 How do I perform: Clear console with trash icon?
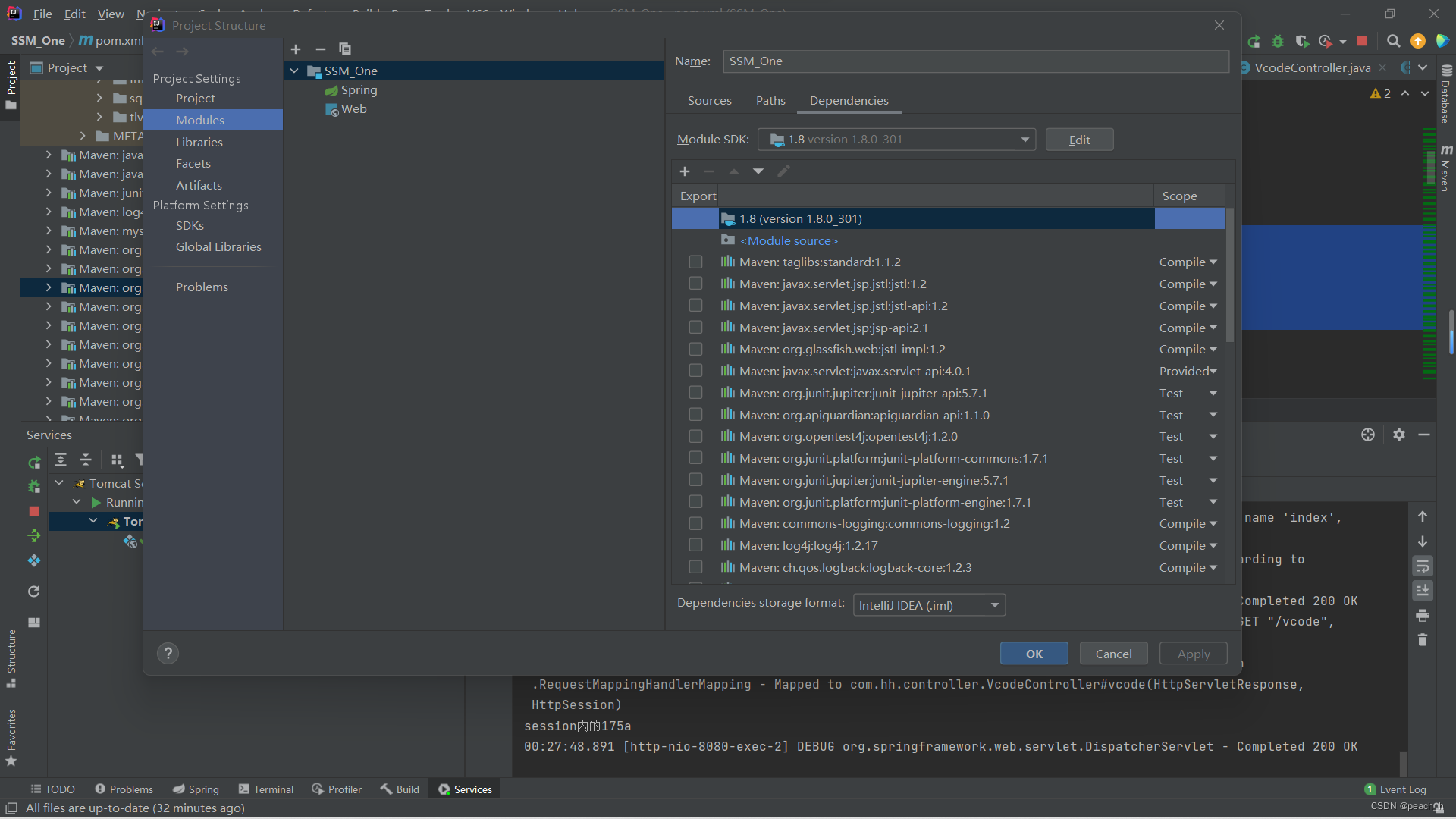1423,640
